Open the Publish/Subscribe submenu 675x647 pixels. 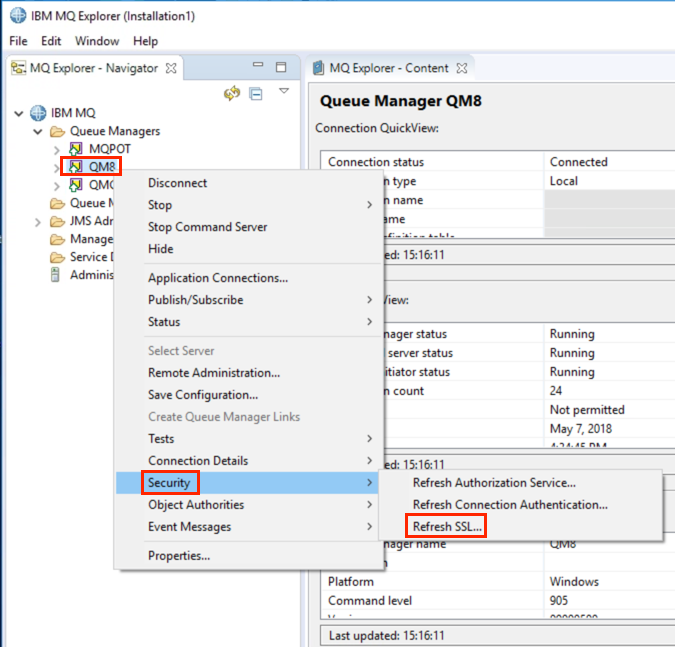250,300
